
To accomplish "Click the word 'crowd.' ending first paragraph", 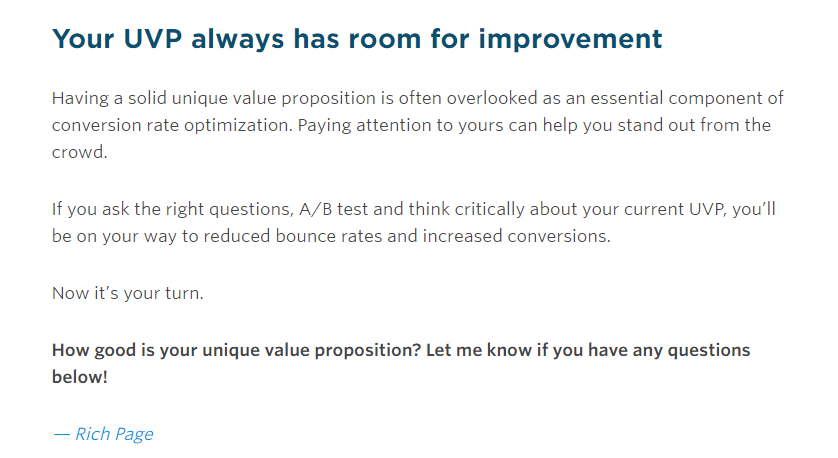I will coord(80,152).
